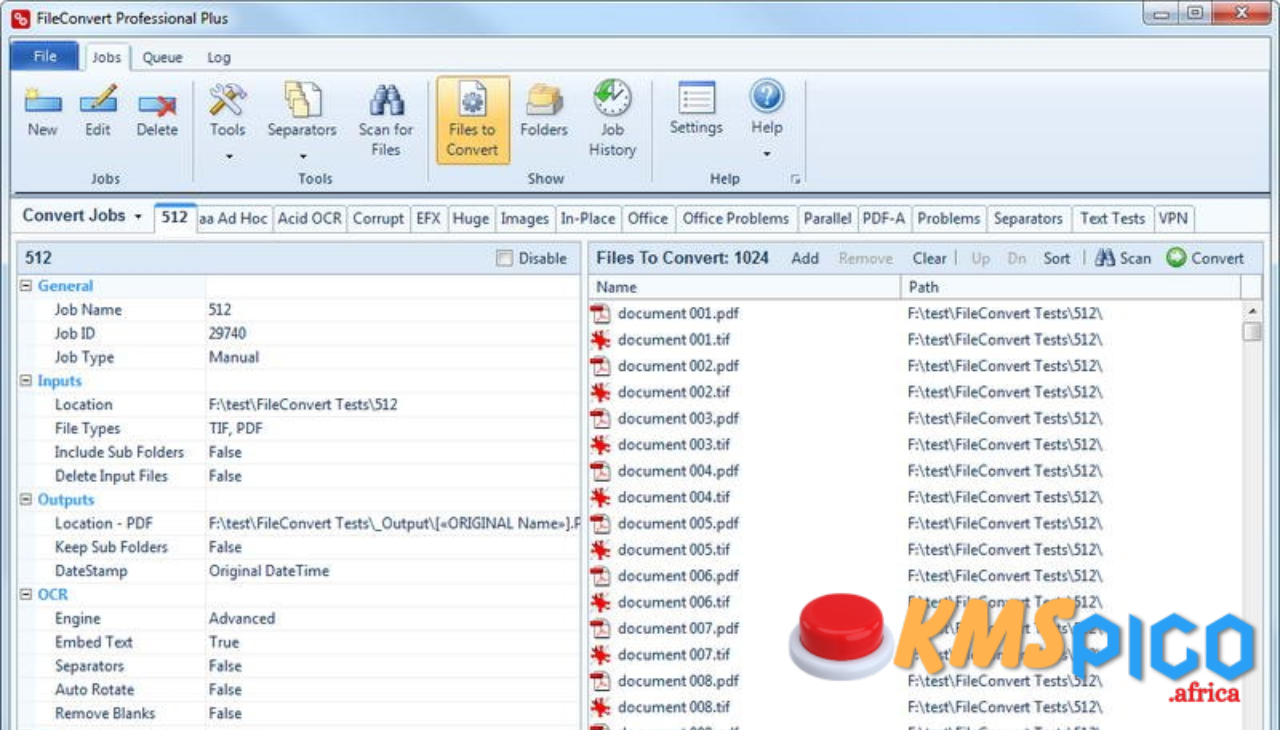This screenshot has height=730, width=1280.
Task: Select document 006.pdf in the file list
Action: (678, 576)
